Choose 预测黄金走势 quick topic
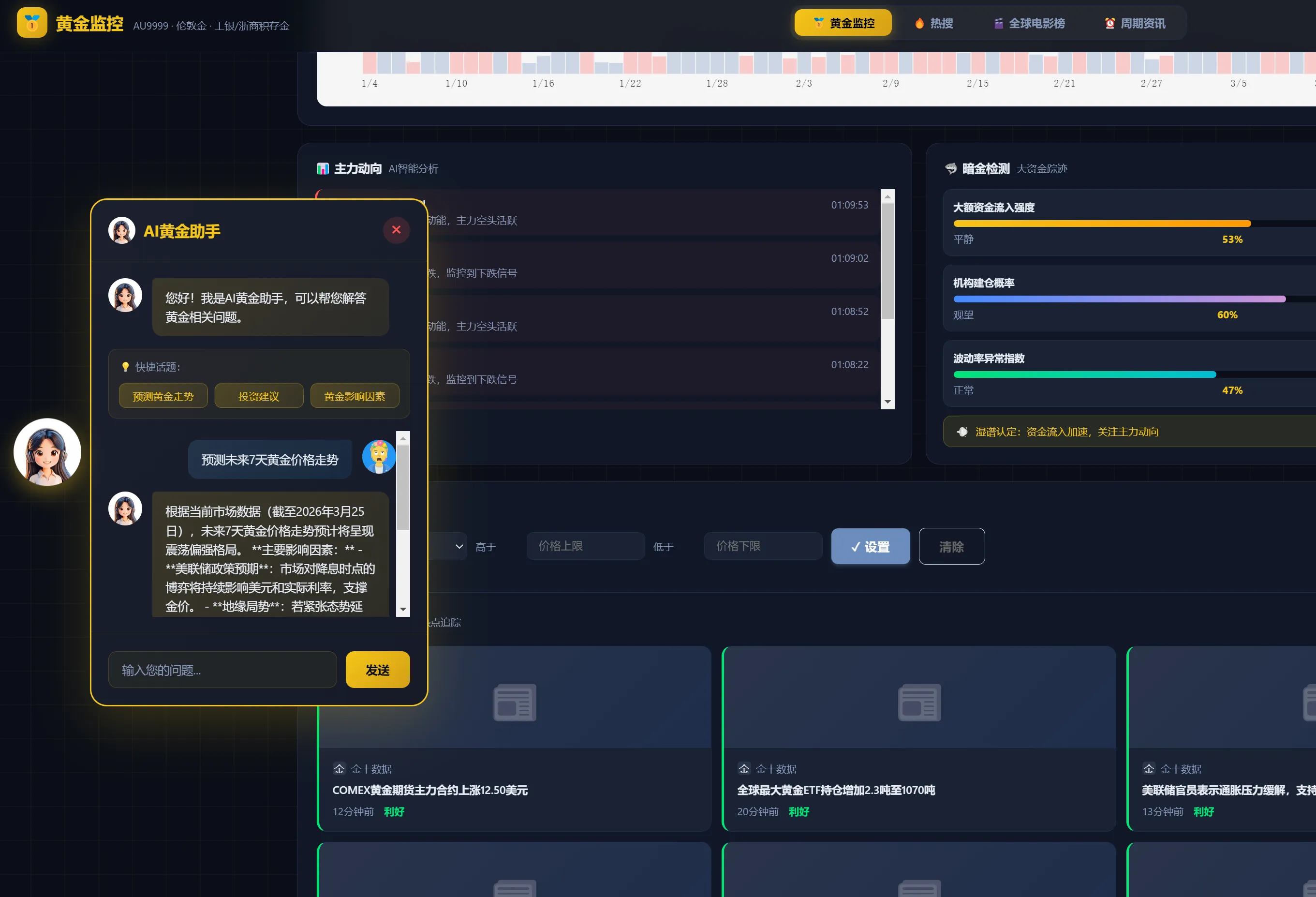 coord(163,396)
